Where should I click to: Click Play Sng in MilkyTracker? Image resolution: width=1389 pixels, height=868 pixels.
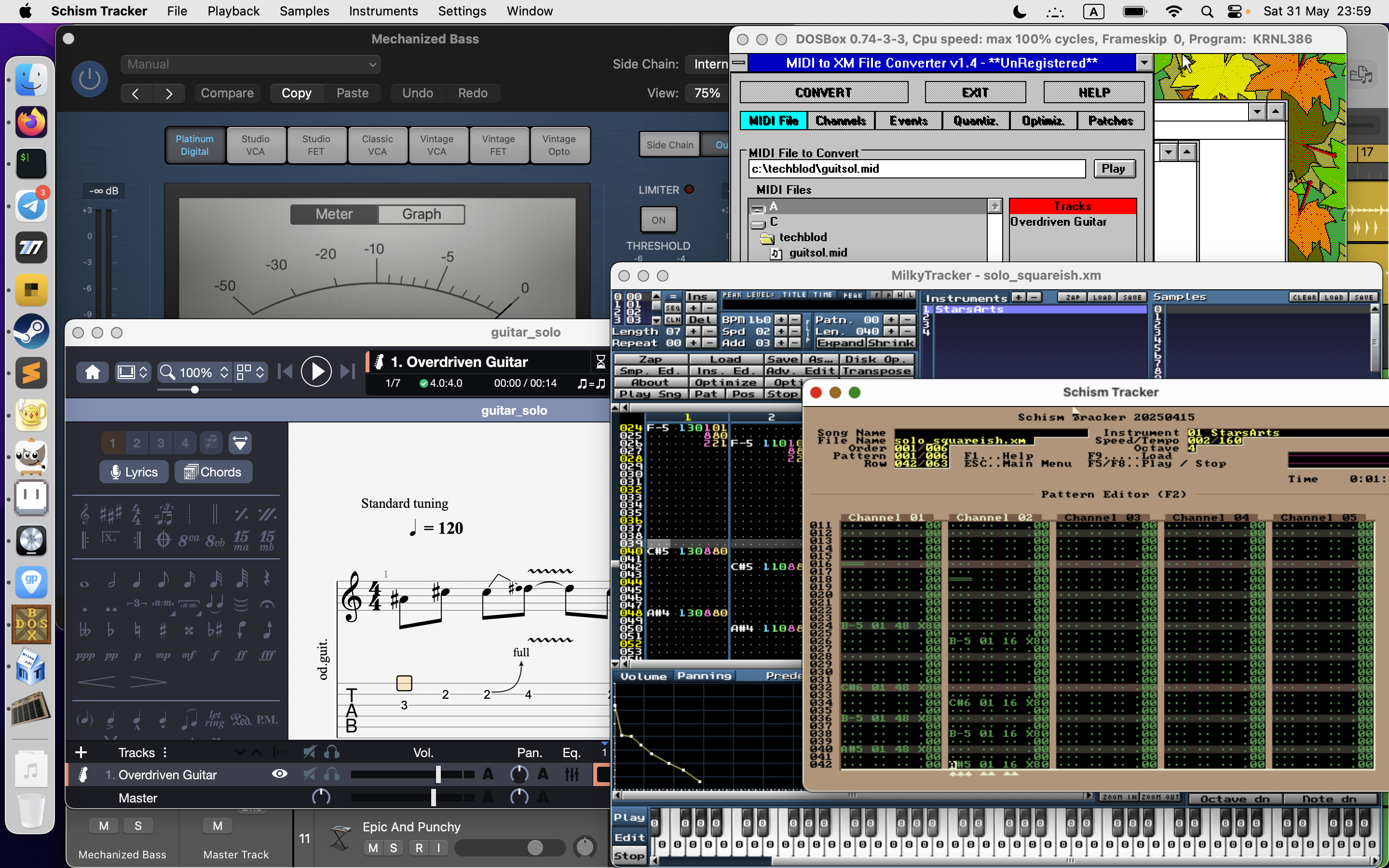pyautogui.click(x=650, y=394)
